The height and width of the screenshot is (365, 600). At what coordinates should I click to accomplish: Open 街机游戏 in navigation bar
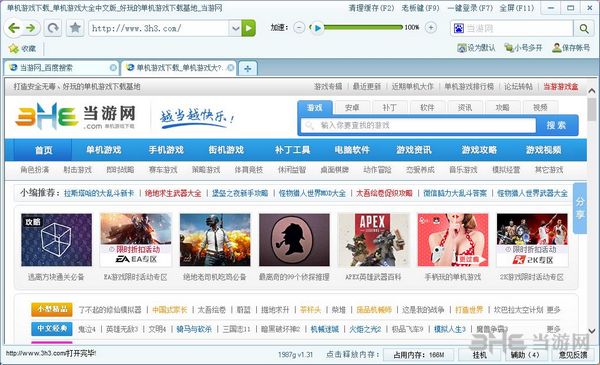(226, 150)
